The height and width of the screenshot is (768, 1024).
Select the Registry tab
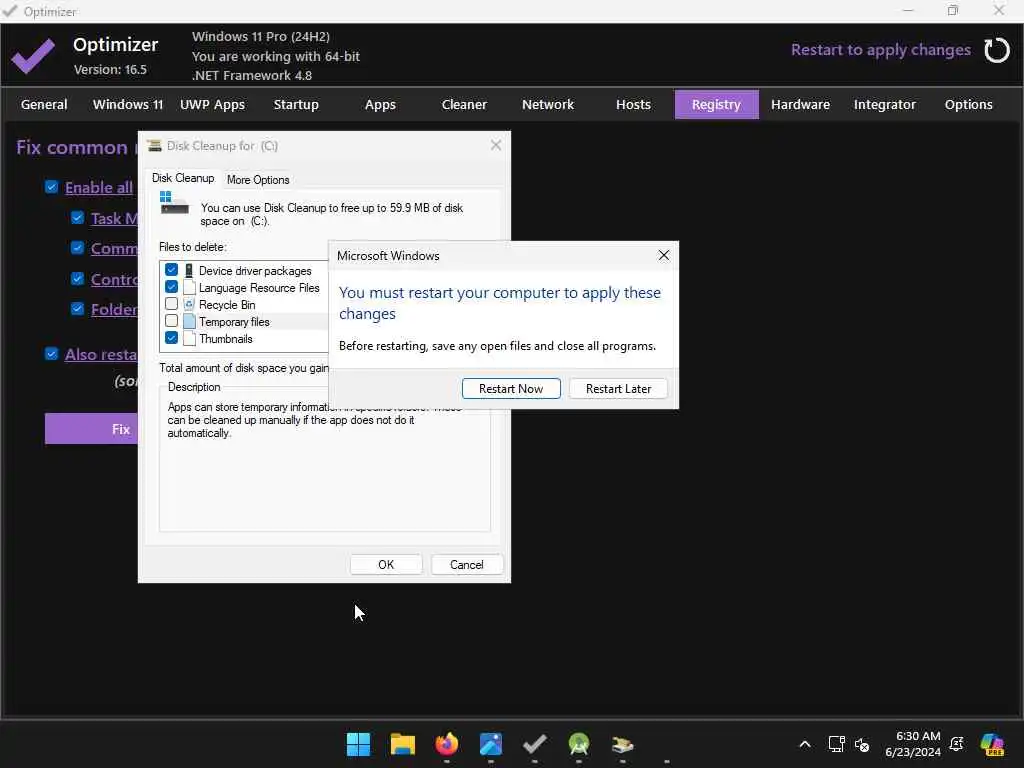(x=716, y=104)
